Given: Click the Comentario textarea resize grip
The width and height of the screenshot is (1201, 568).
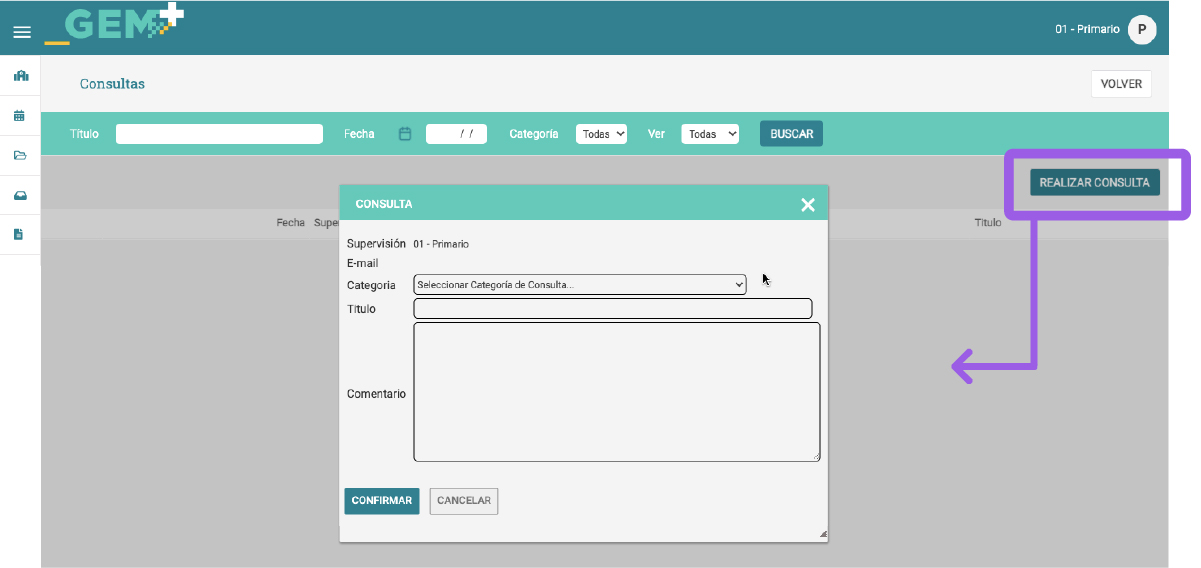Looking at the screenshot, I should [816, 457].
